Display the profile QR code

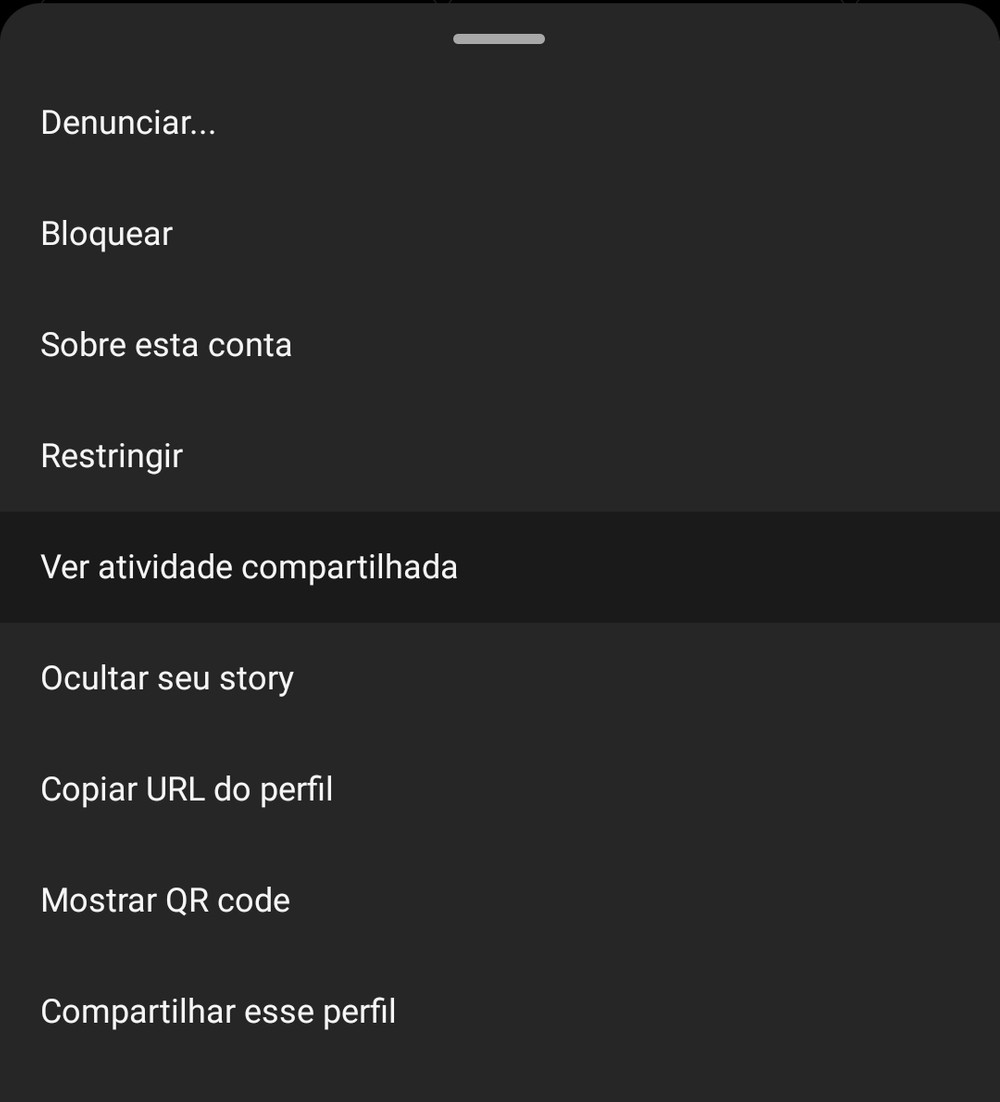(x=165, y=900)
